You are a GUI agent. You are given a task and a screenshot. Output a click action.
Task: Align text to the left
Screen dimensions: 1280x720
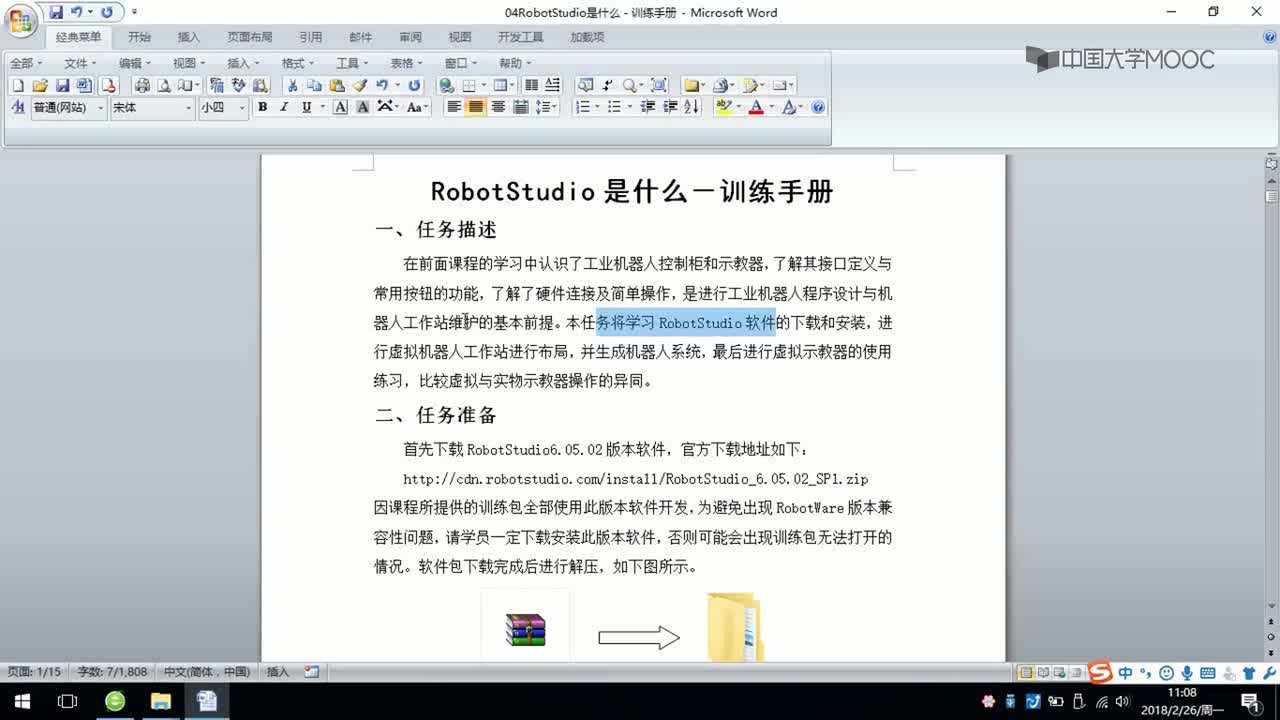click(454, 107)
